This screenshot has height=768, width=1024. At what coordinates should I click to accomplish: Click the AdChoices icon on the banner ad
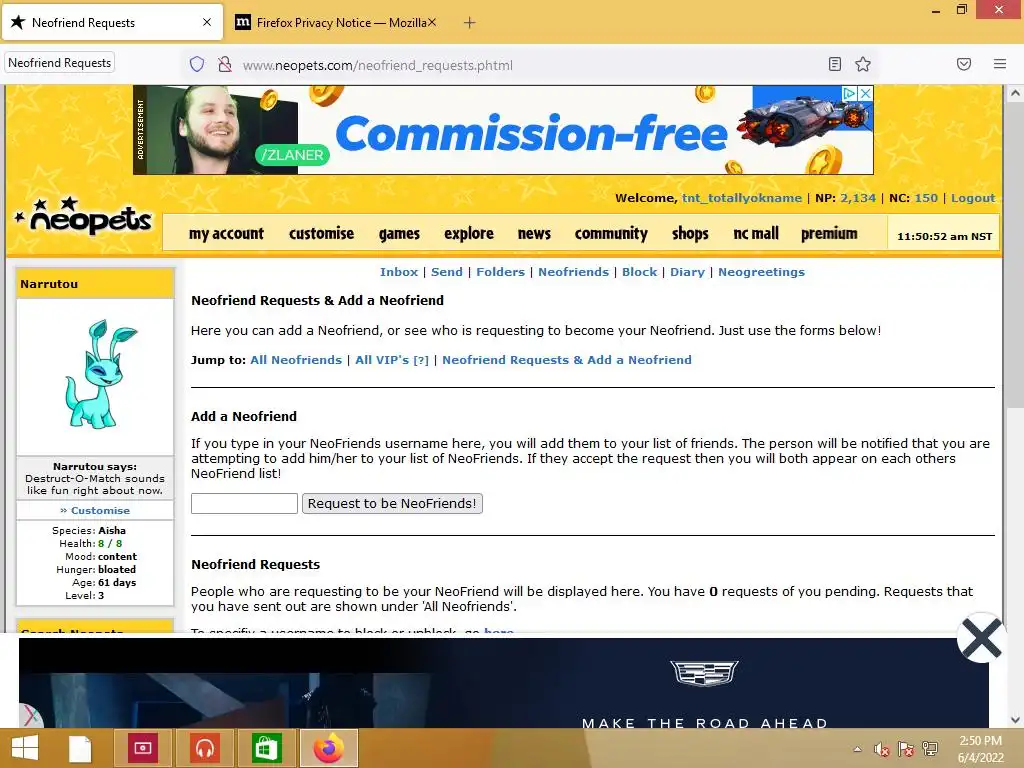point(849,93)
